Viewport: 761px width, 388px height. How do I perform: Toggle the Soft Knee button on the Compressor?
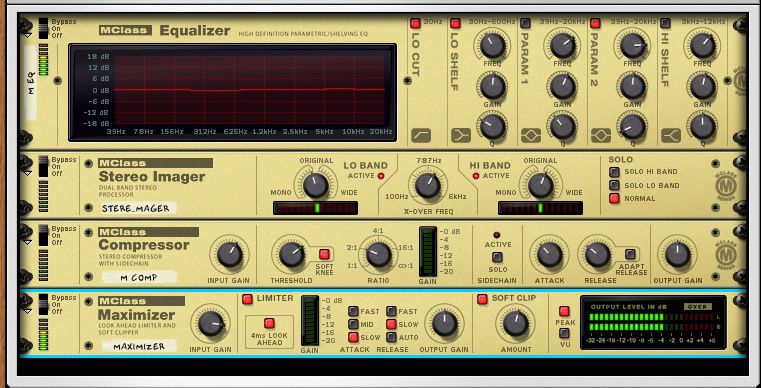tap(324, 254)
